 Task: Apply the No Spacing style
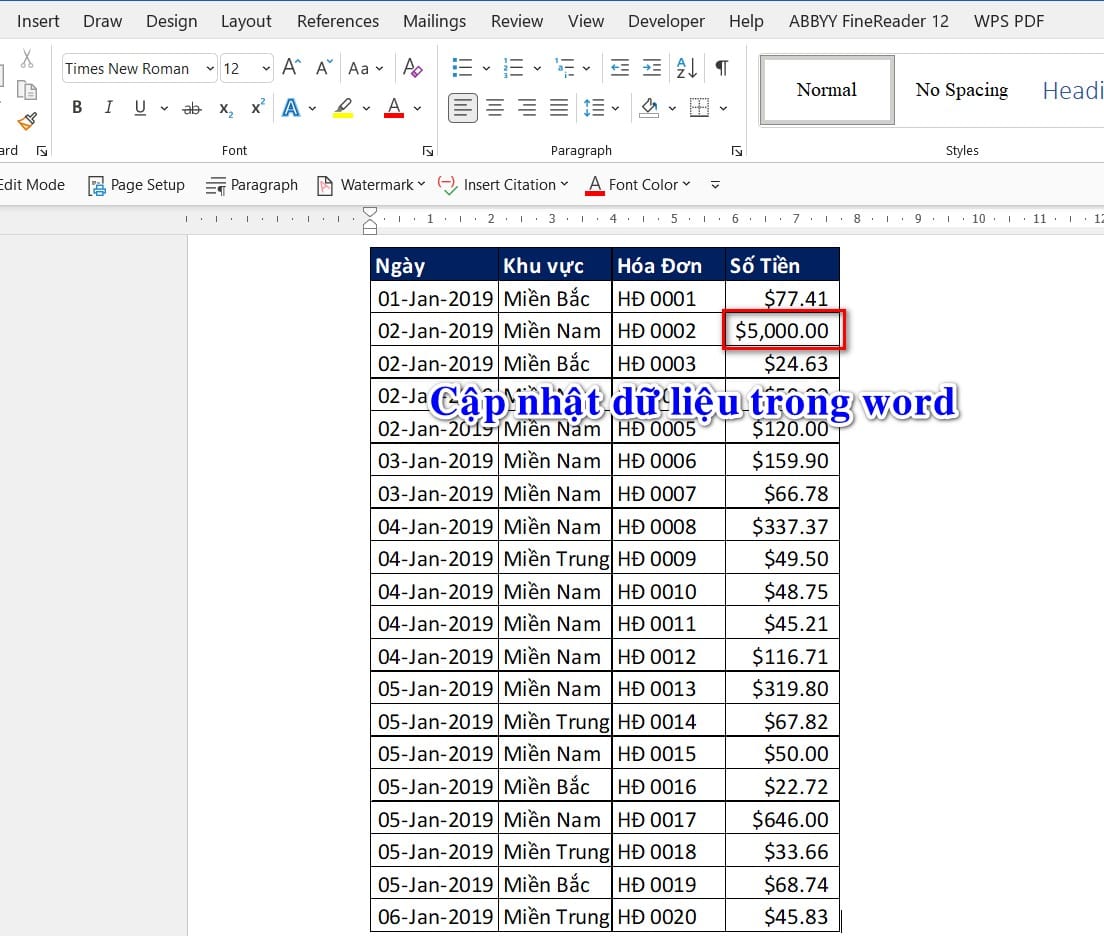(961, 90)
